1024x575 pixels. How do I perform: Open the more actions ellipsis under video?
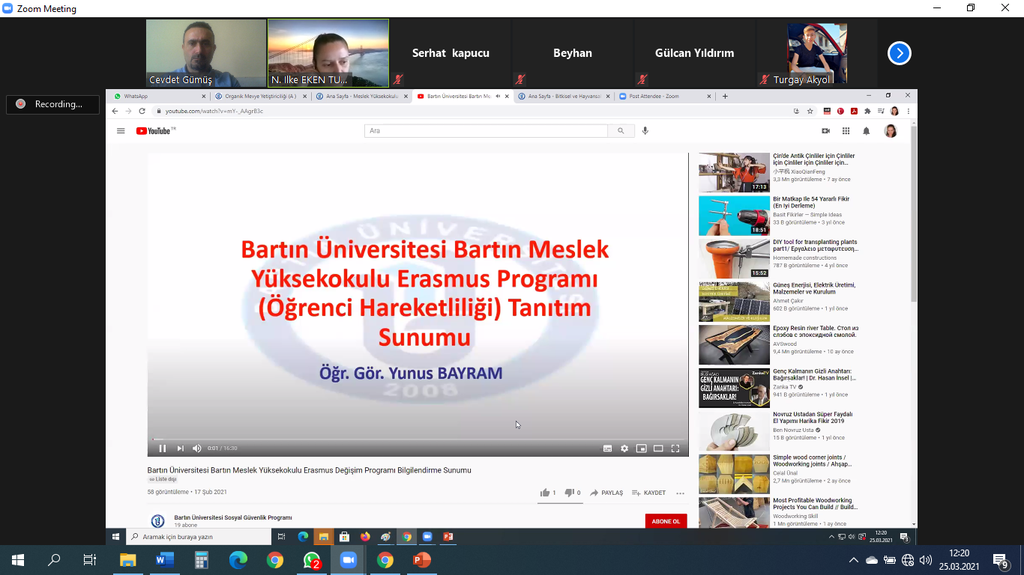(x=680, y=493)
